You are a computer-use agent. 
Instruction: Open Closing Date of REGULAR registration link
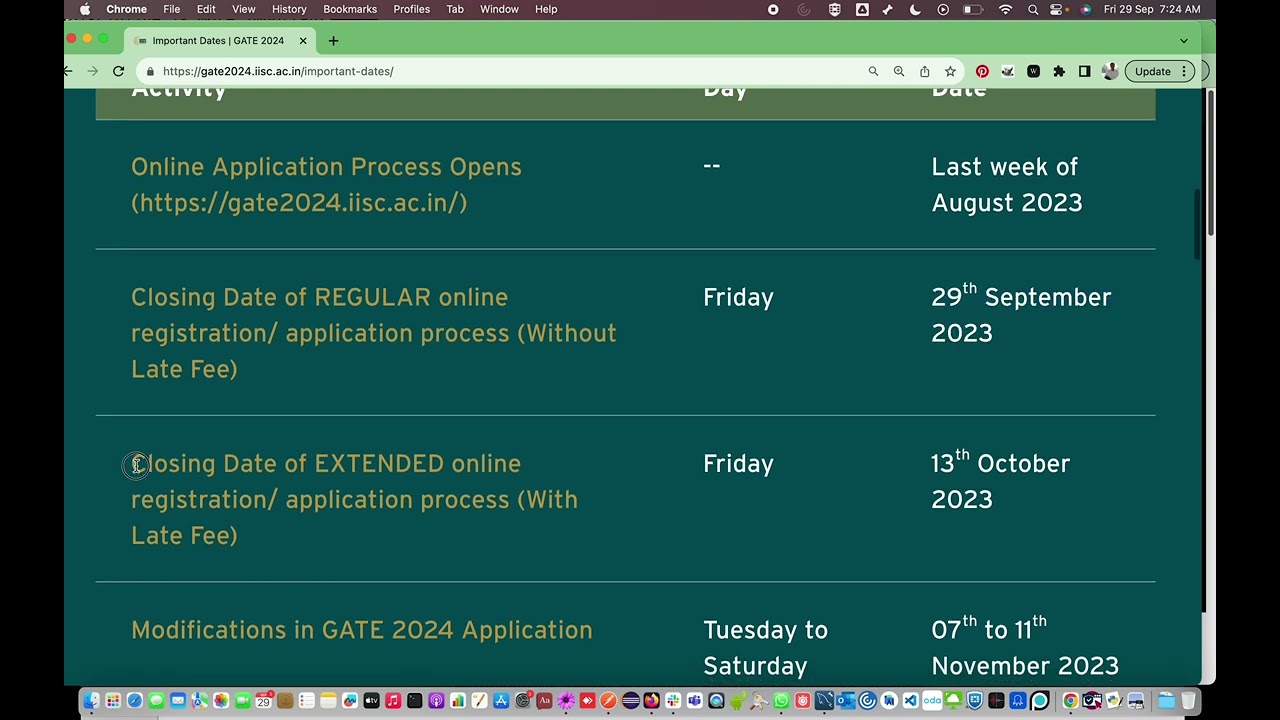[x=374, y=333]
